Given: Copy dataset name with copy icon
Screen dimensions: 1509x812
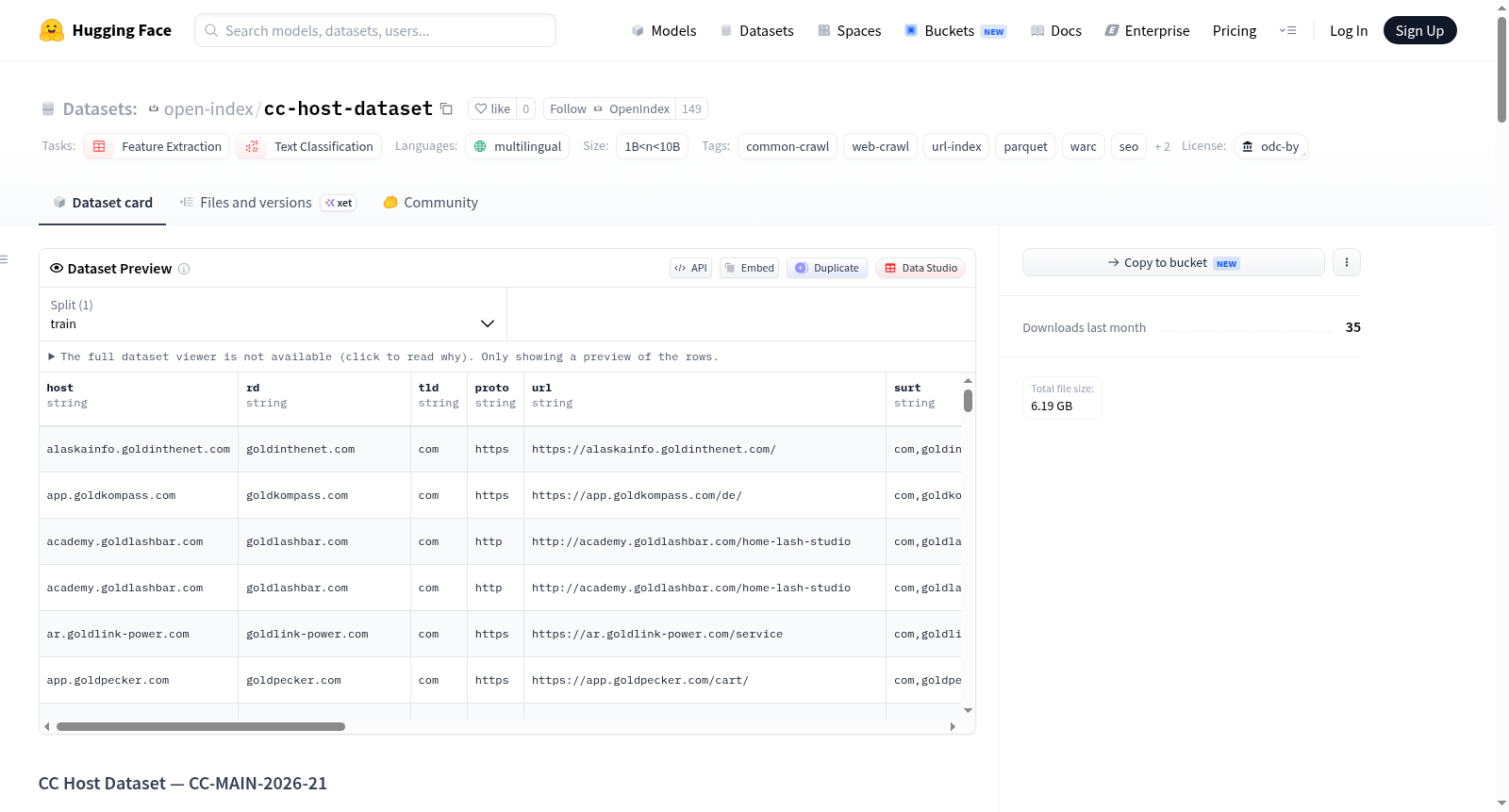Looking at the screenshot, I should (447, 108).
